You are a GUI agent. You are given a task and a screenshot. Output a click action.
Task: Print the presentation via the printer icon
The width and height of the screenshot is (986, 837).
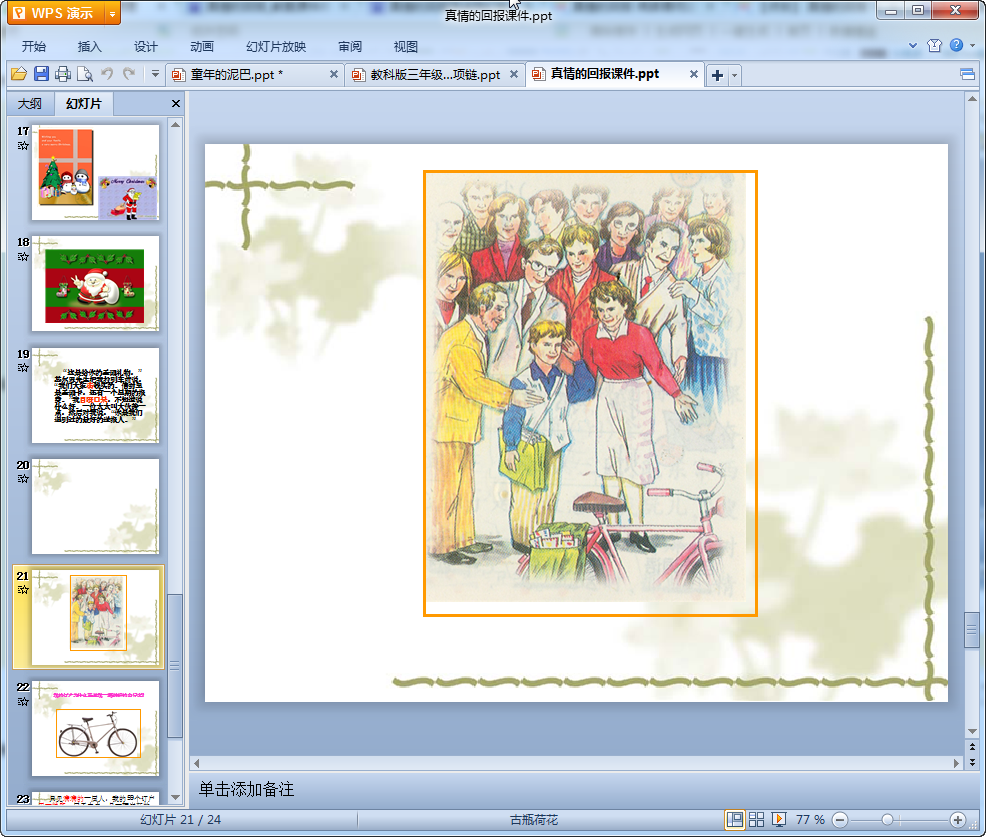[63, 74]
